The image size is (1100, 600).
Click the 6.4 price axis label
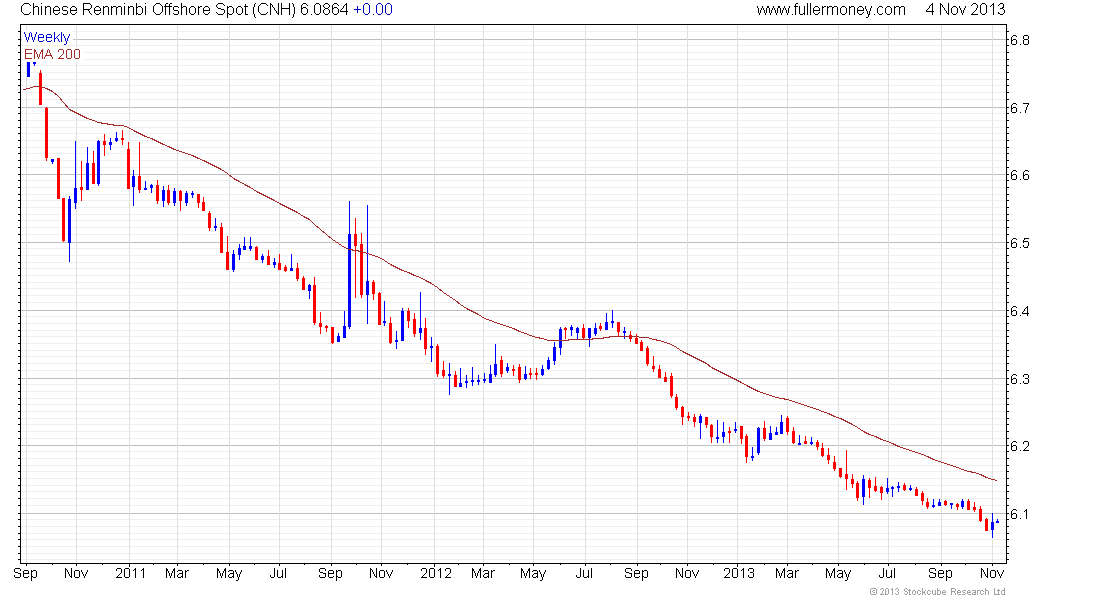1019,311
